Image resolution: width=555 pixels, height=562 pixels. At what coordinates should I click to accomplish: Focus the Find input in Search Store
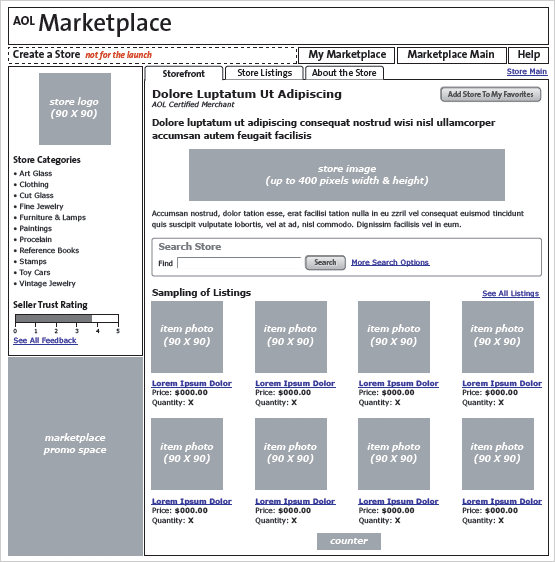pos(239,263)
